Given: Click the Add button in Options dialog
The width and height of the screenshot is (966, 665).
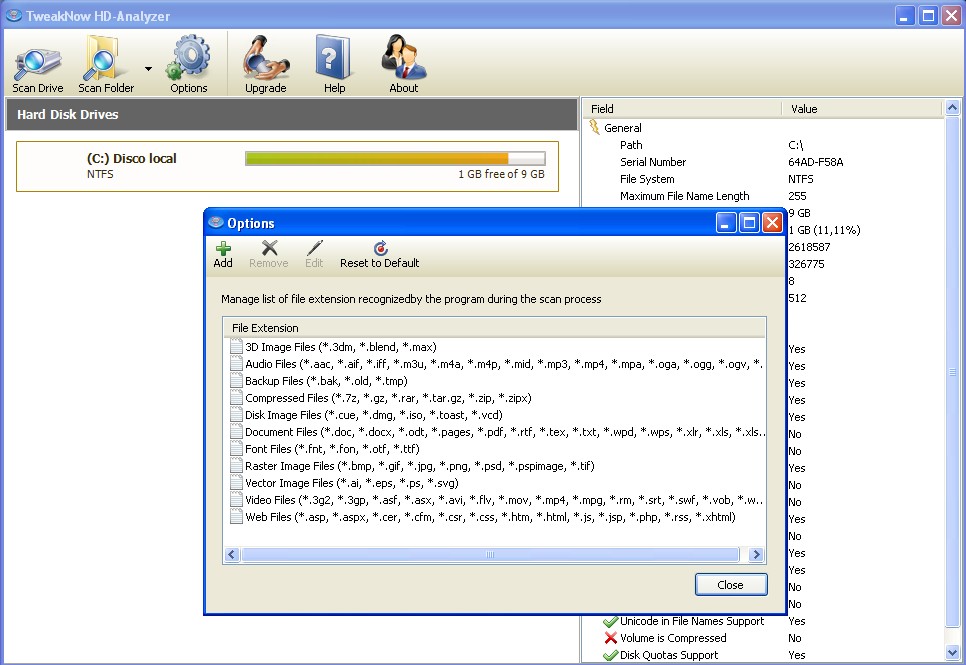Looking at the screenshot, I should (x=223, y=255).
